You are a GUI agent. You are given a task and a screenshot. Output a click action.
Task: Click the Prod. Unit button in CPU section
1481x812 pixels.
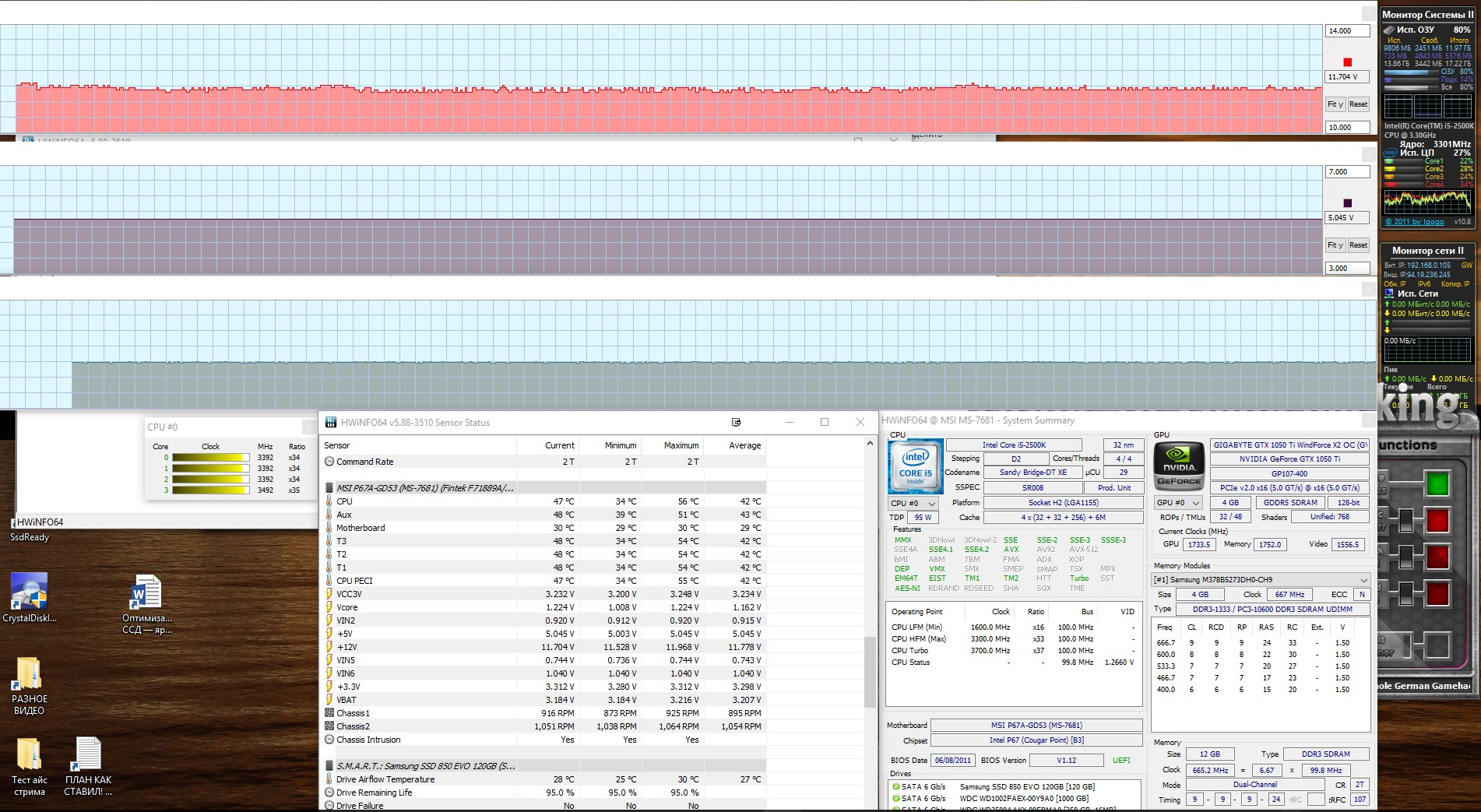click(1114, 488)
